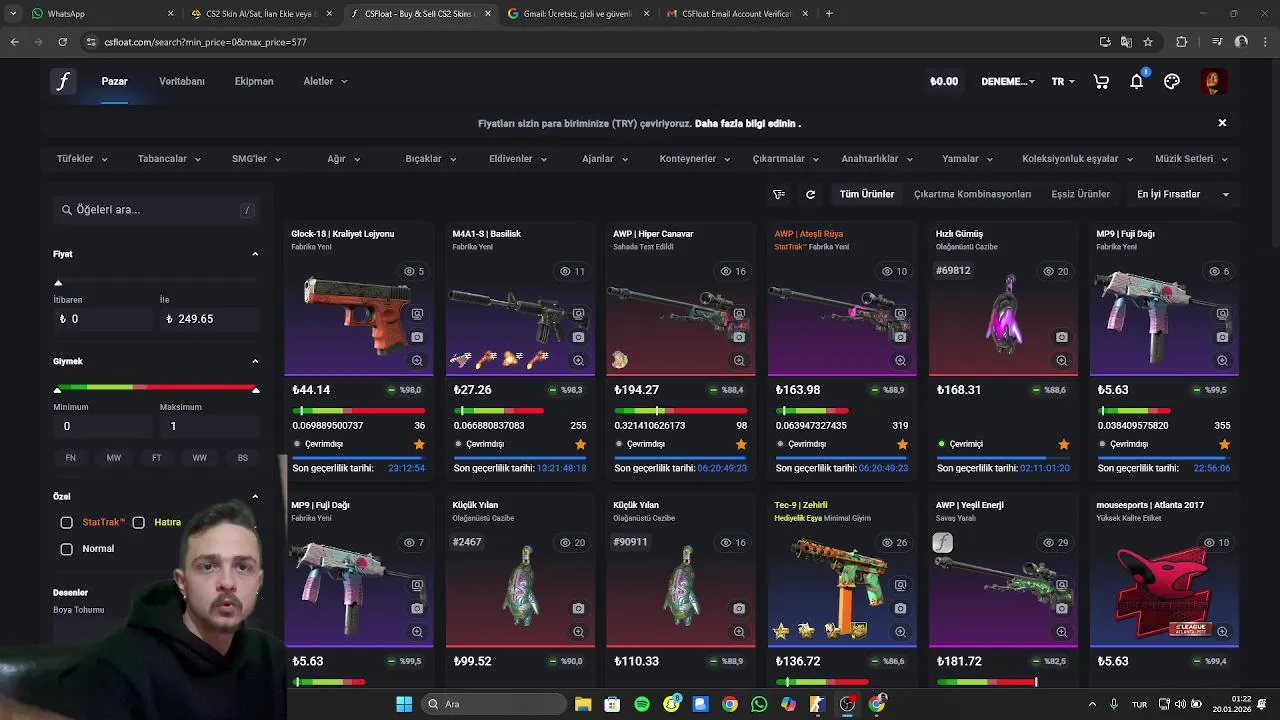
Task: Open the En İyi Fırsatlar sort dropdown
Action: pyautogui.click(x=1183, y=194)
